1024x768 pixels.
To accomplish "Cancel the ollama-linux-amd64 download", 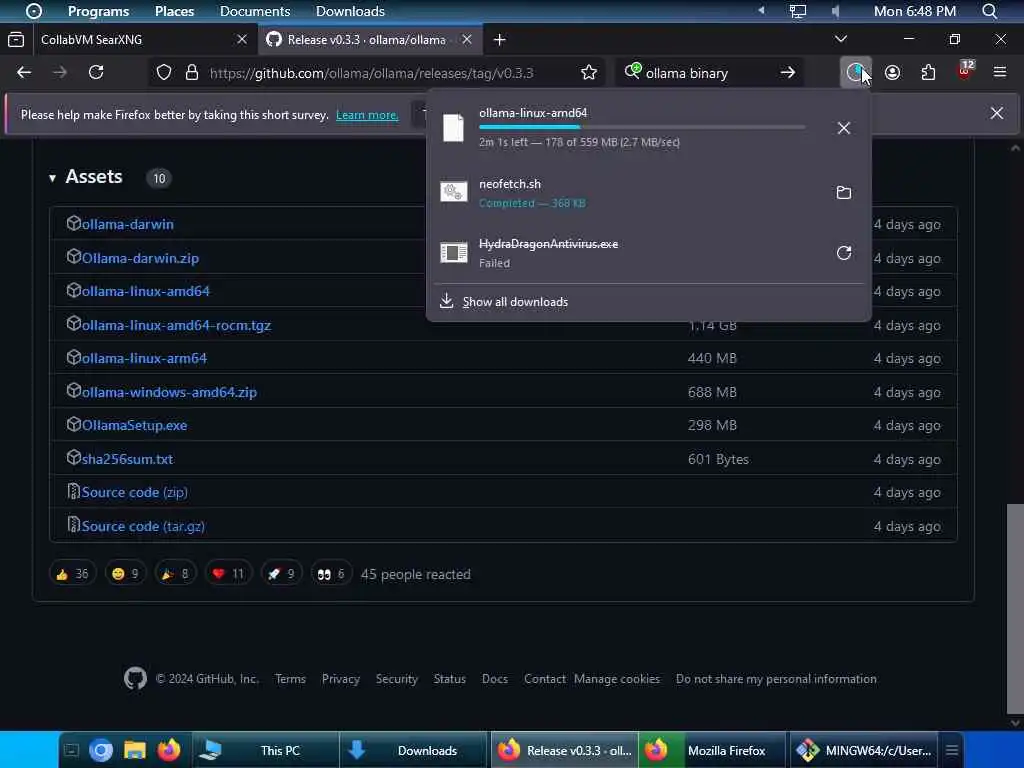I will click(844, 128).
